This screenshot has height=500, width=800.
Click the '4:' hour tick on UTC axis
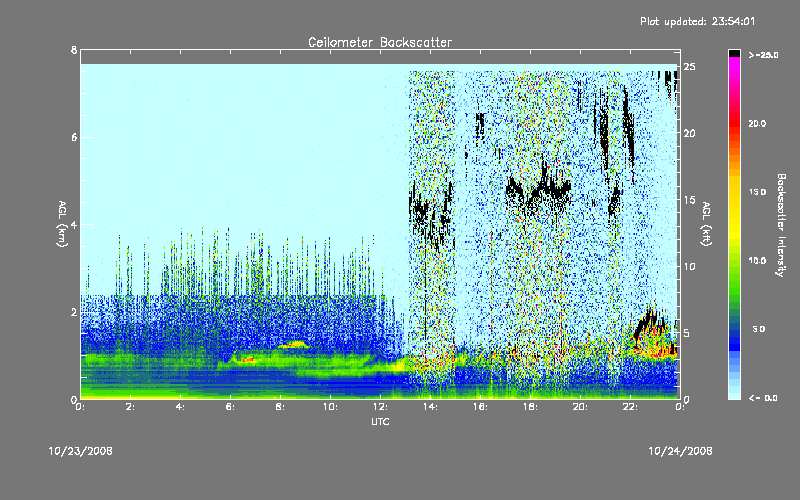[x=181, y=407]
